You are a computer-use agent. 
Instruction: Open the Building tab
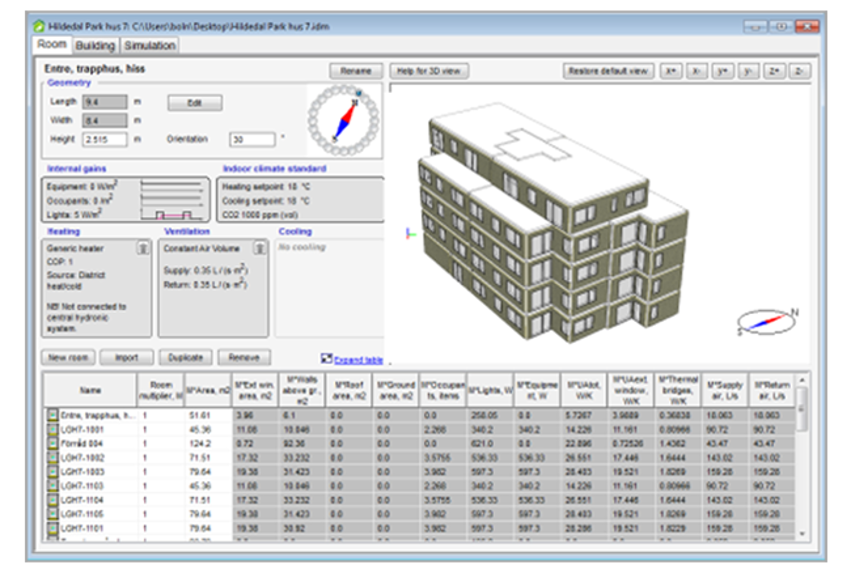pyautogui.click(x=95, y=45)
